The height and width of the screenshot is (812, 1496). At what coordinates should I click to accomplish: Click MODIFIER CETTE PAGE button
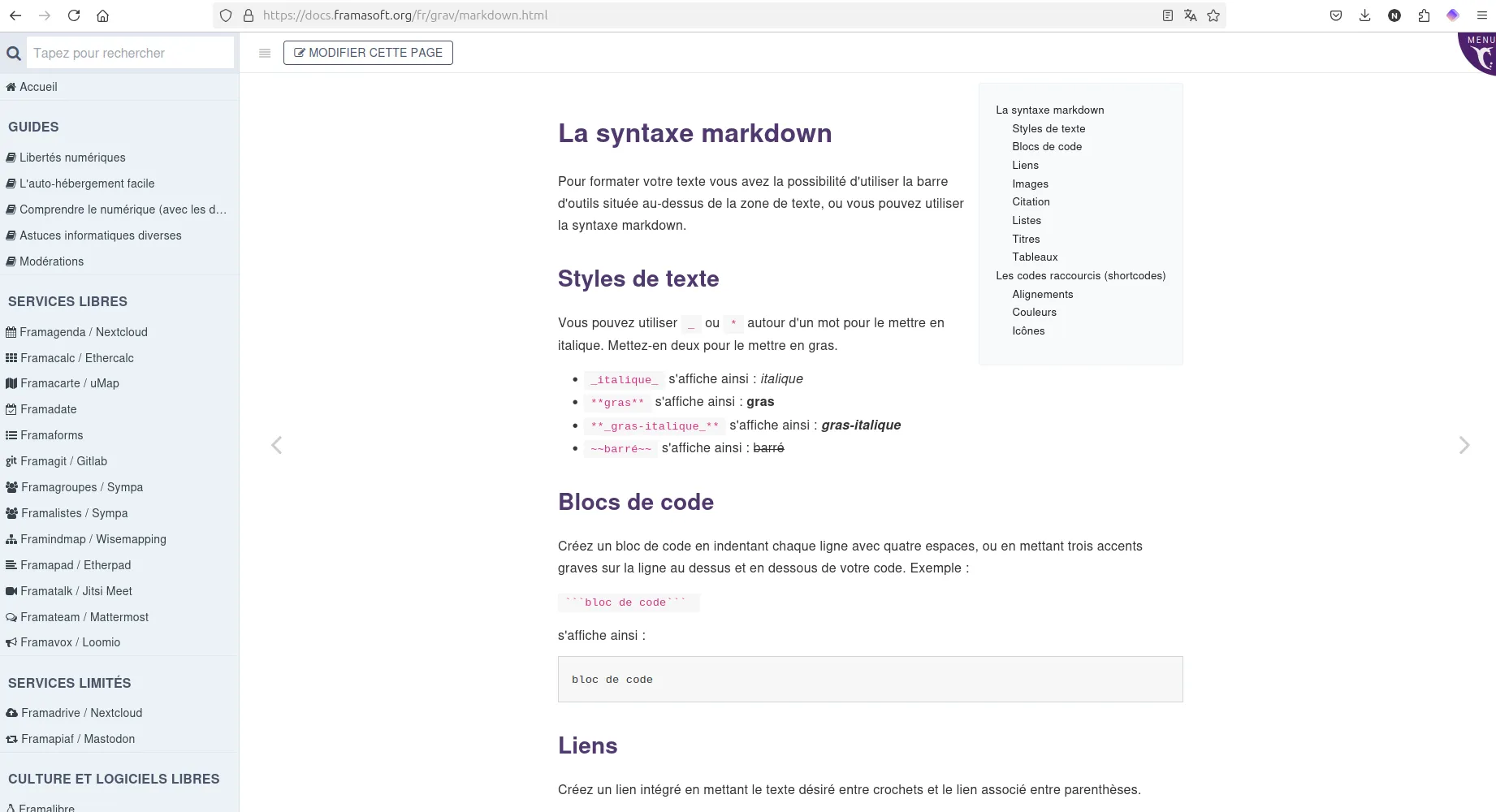coord(368,53)
